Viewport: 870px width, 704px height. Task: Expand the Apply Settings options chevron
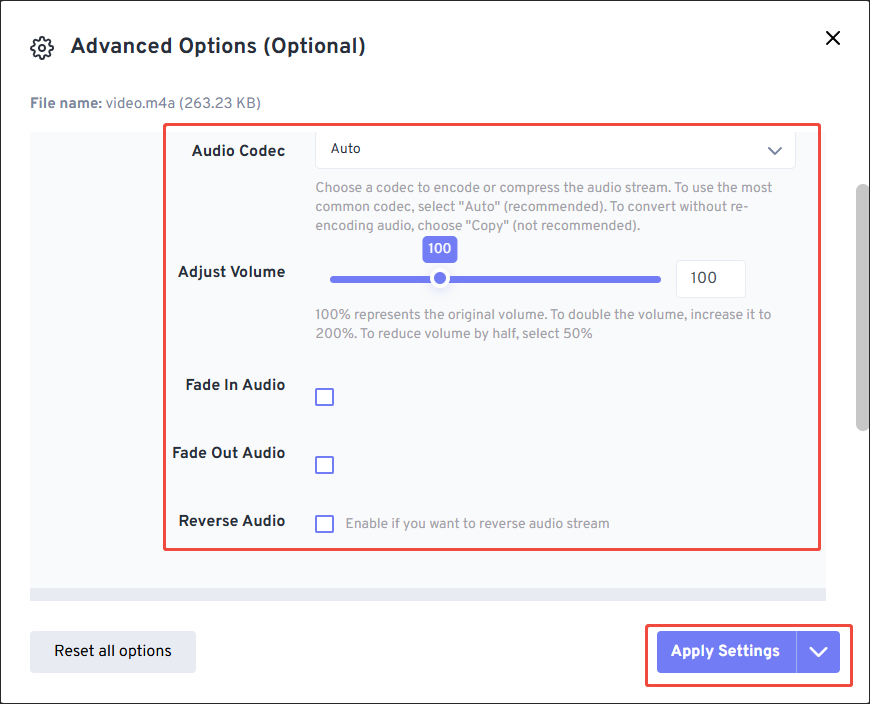pyautogui.click(x=818, y=651)
